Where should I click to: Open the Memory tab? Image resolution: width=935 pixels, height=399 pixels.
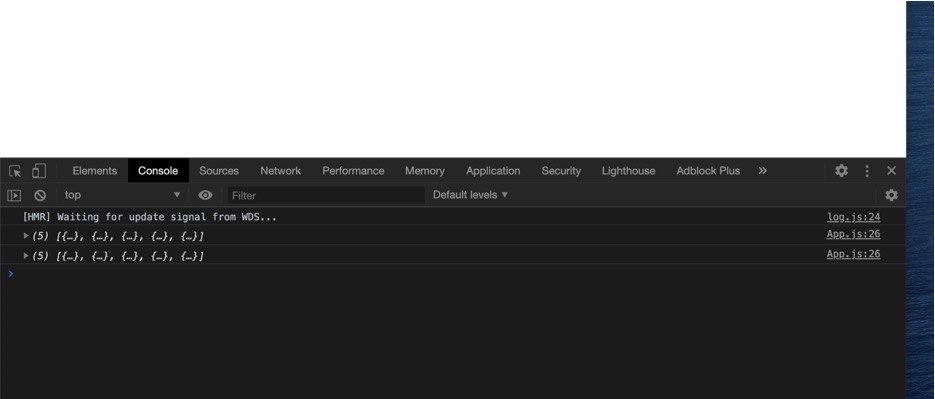point(425,171)
